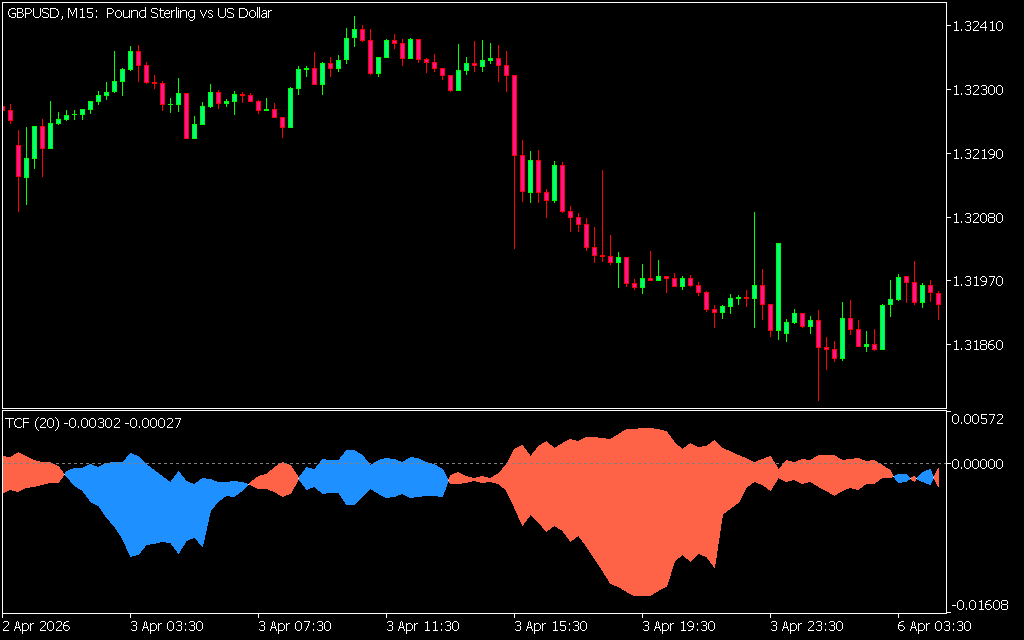
Task: Select the 3 Apr 07:30 time label
Action: (x=295, y=626)
